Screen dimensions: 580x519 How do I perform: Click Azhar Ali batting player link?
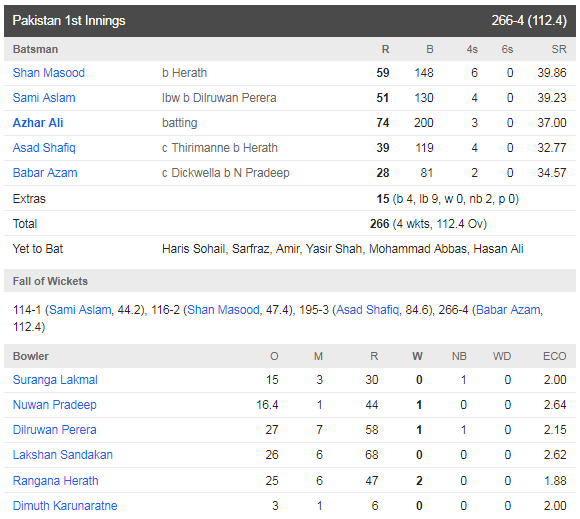[38, 123]
